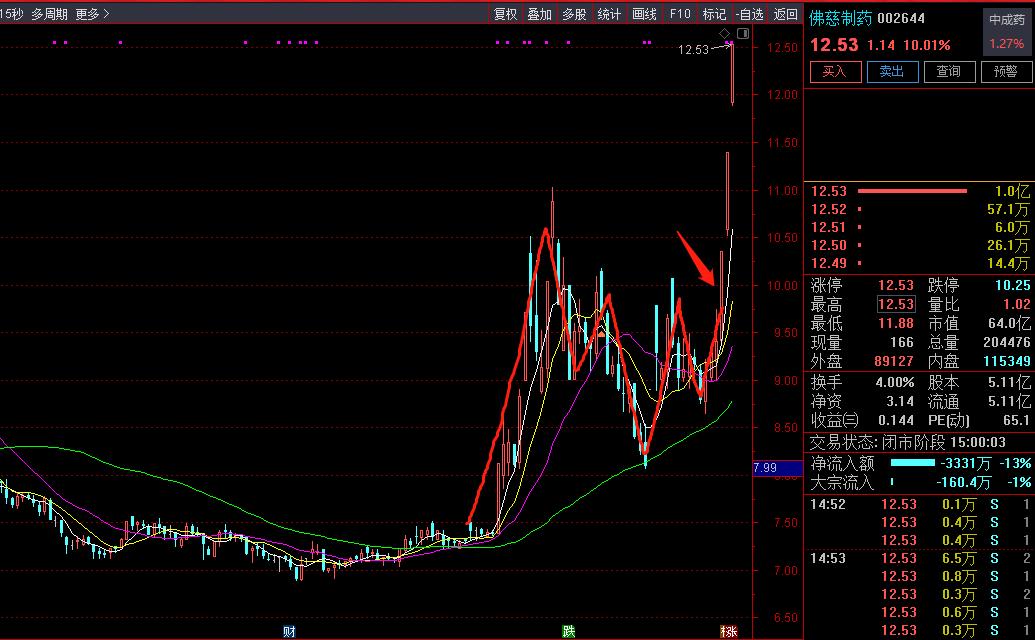Screen dimensions: 1035x640
Task: Click the 涨 marker at the chart bottom
Action: pos(729,631)
